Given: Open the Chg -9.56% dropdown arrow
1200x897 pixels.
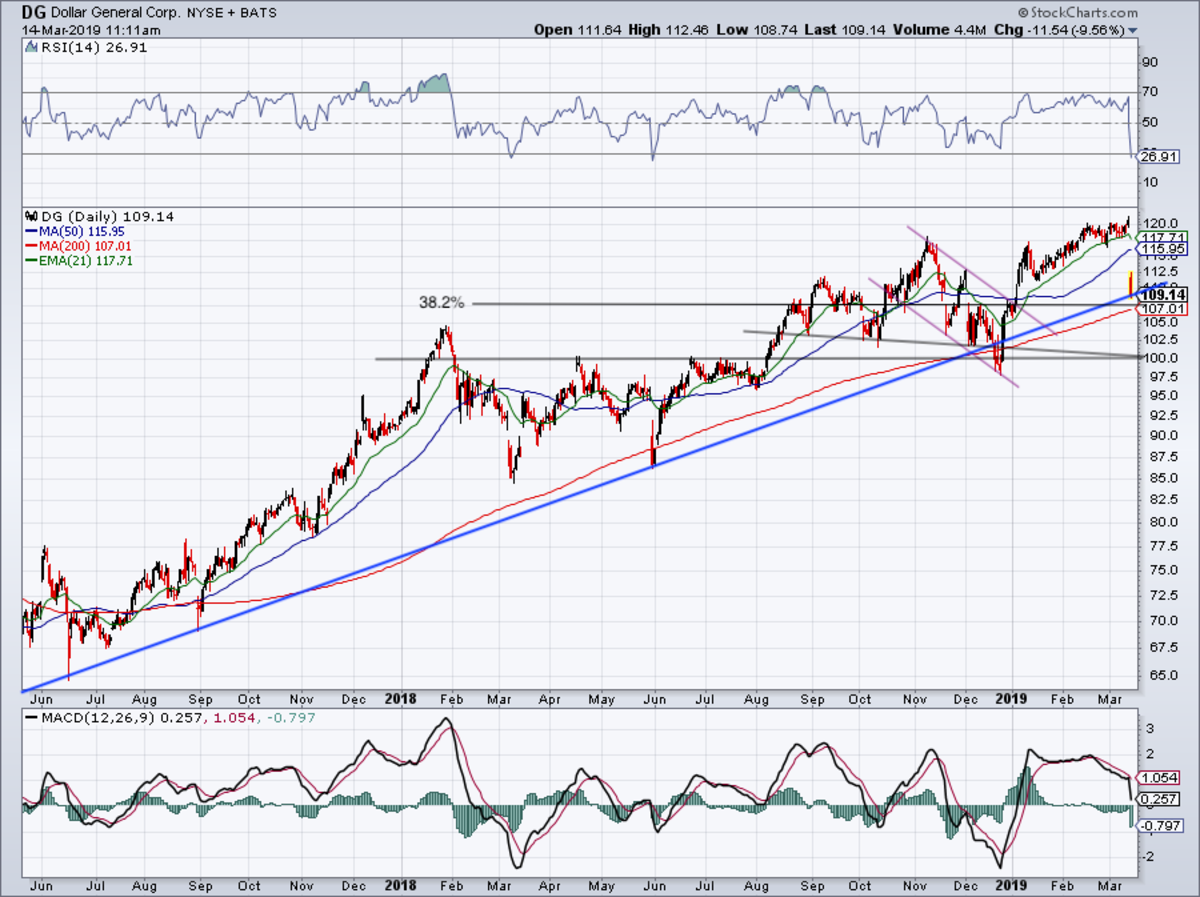Looking at the screenshot, I should pos(1133,31).
